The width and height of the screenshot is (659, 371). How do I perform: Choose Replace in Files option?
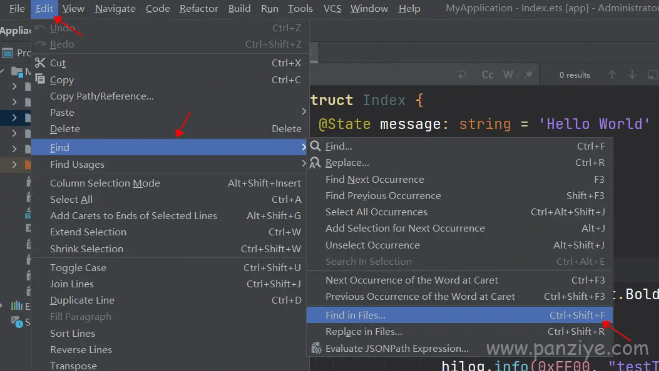coord(459,332)
